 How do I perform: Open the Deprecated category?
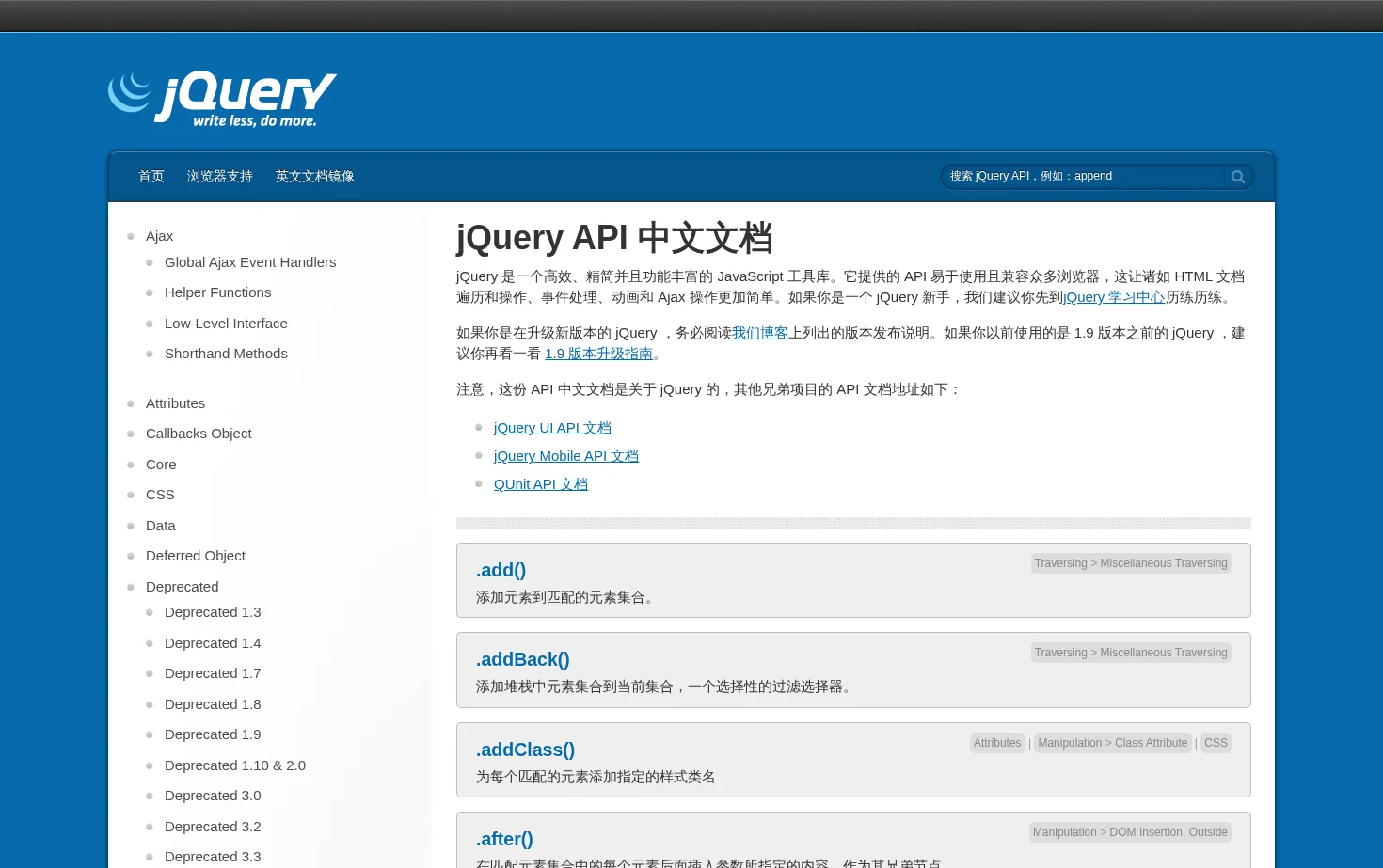183,587
